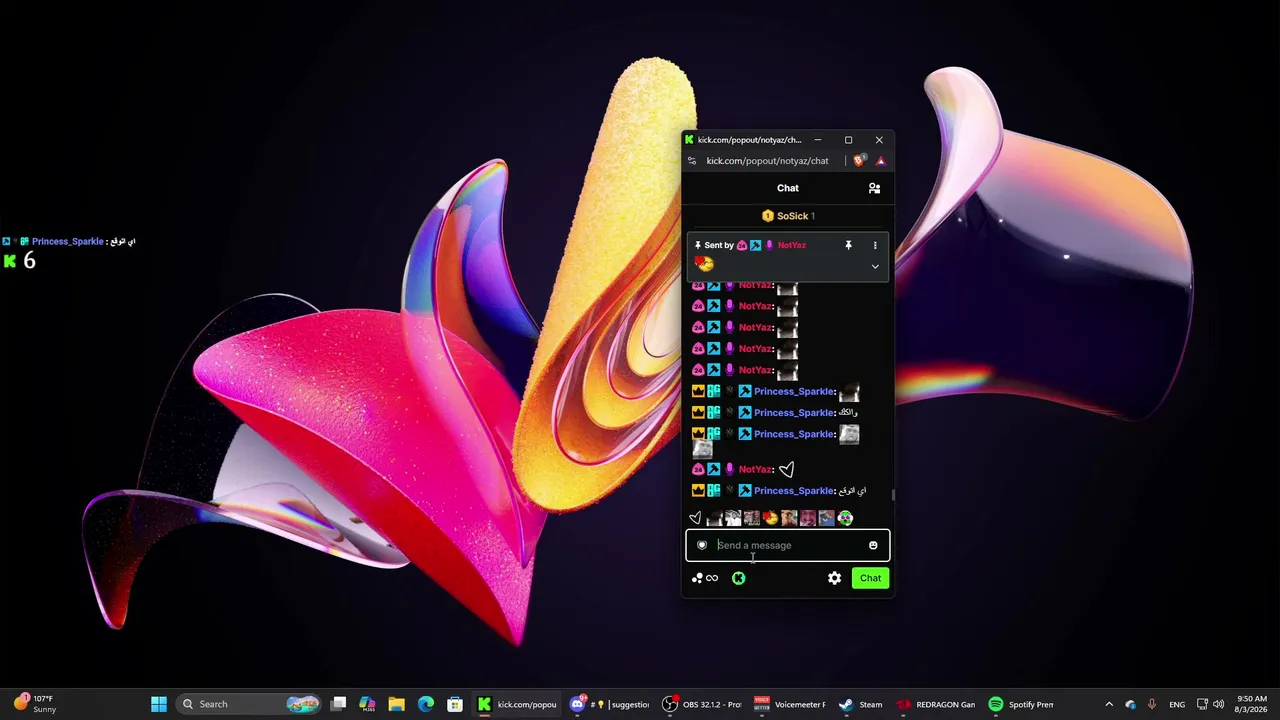The width and height of the screenshot is (1280, 720).
Task: Open chat settings gear icon
Action: pos(834,578)
